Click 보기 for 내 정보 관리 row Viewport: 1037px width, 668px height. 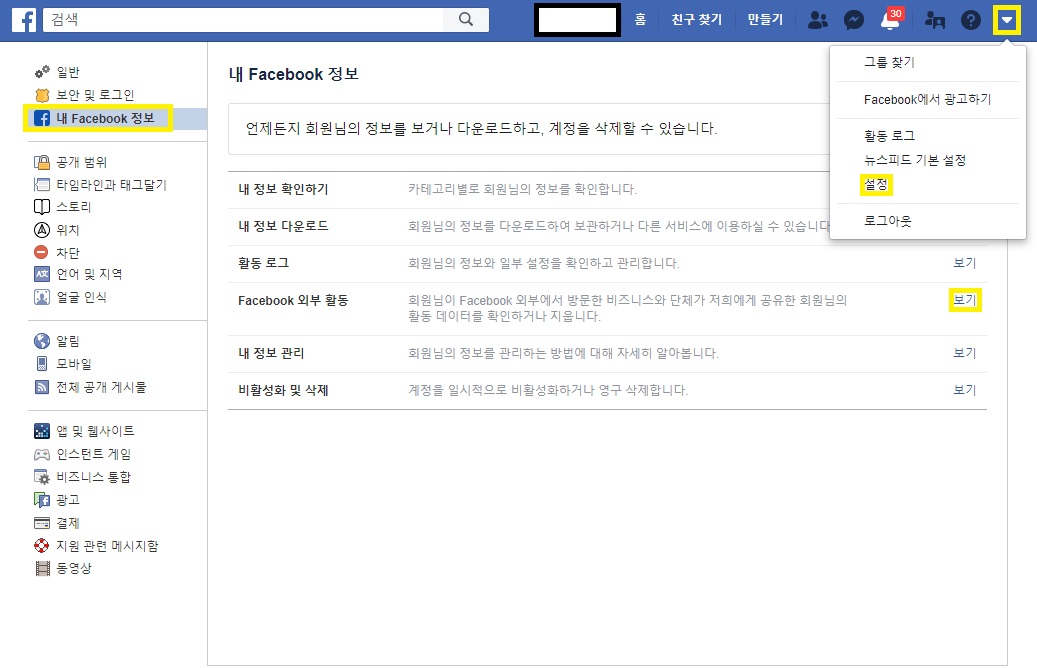click(964, 353)
